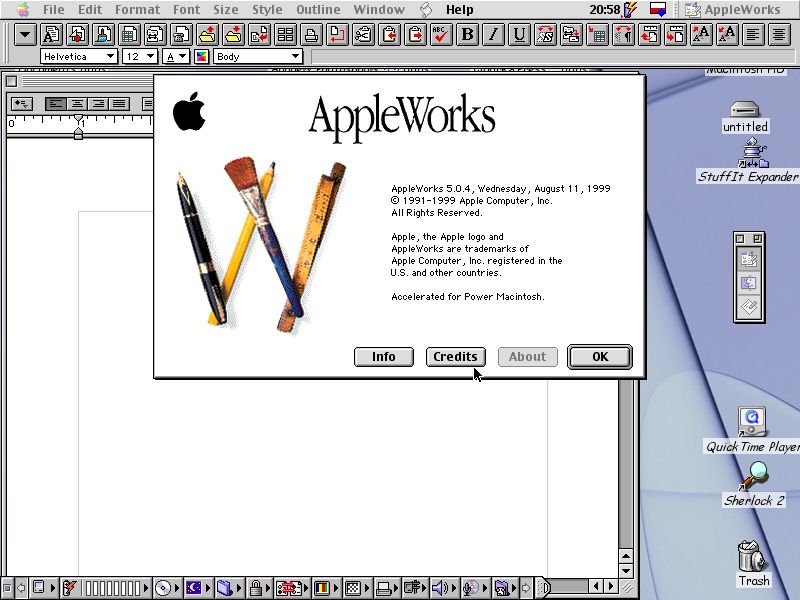Select right alignment in ruler bar
The height and width of the screenshot is (600, 800).
[98, 104]
